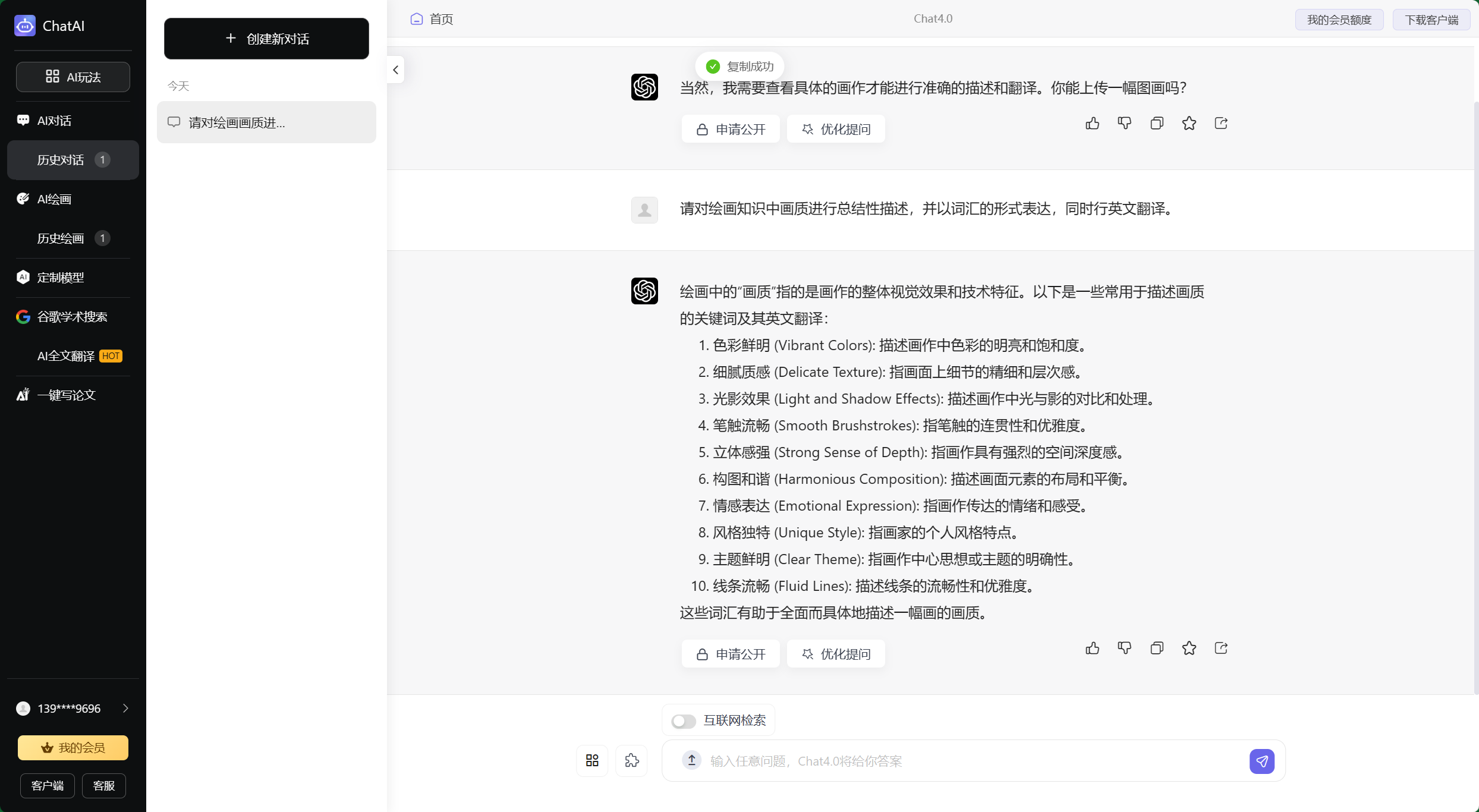Image resolution: width=1479 pixels, height=812 pixels.
Task: Click thumbs-down on the last AI answer
Action: [x=1124, y=648]
